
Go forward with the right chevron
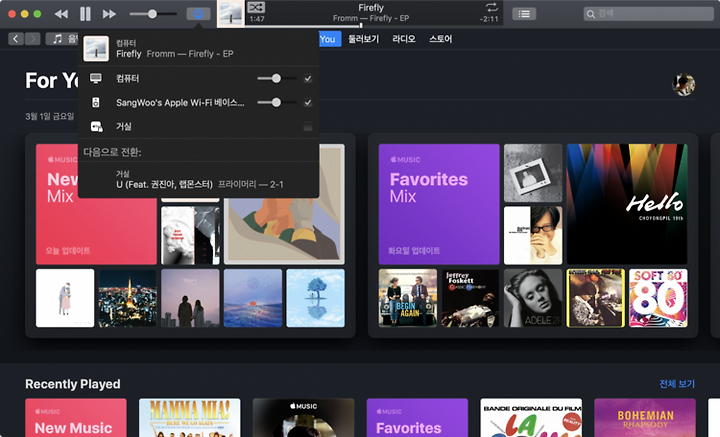point(33,39)
